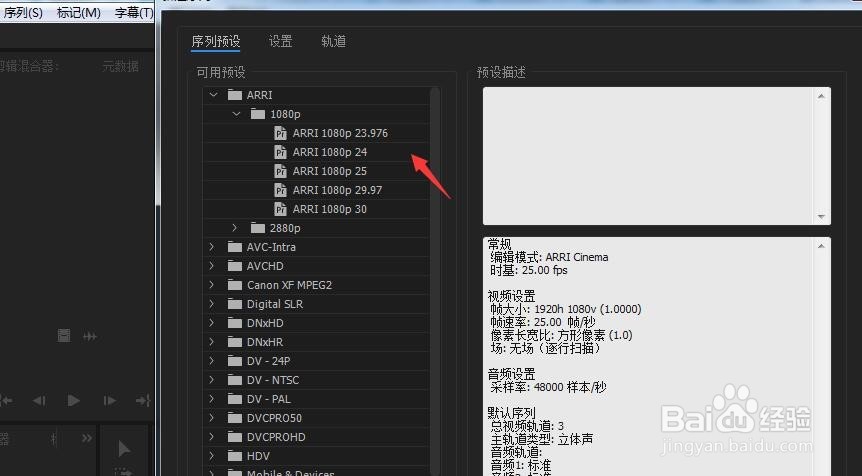
Task: Switch to the 序列预设 tab
Action: point(216,41)
